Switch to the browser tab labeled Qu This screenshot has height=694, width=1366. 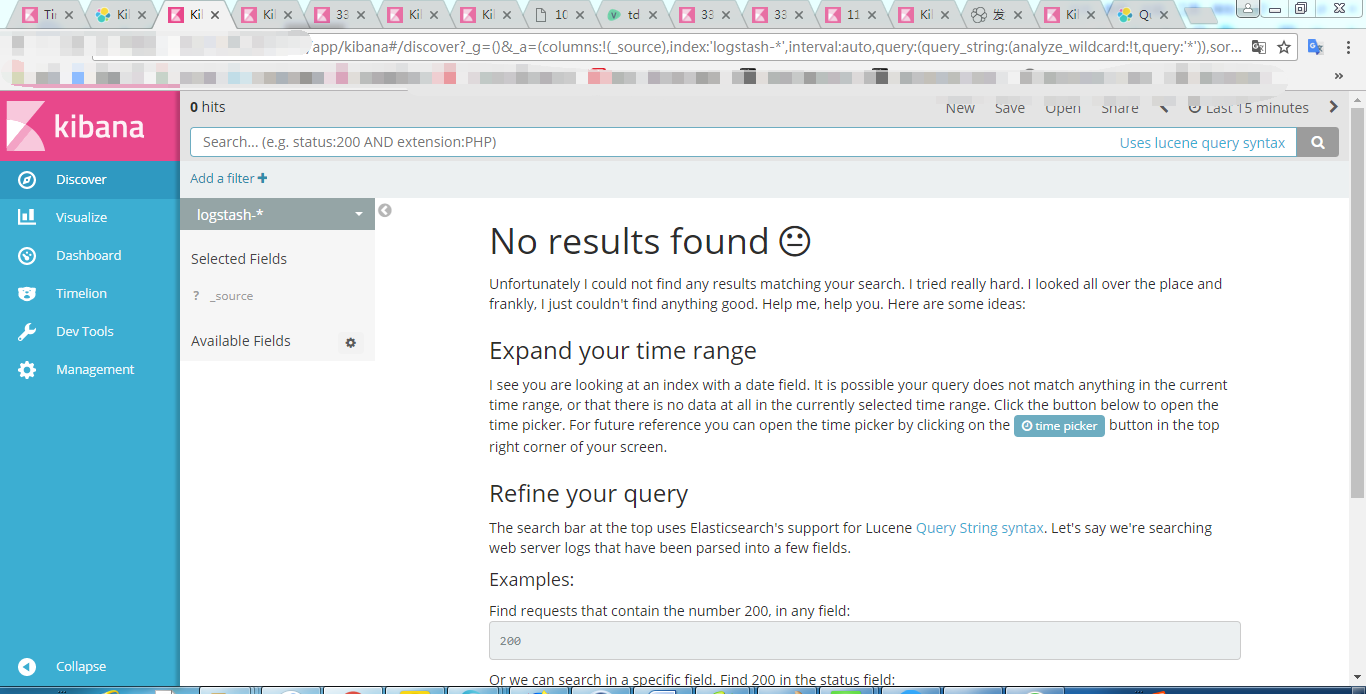[x=1142, y=15]
